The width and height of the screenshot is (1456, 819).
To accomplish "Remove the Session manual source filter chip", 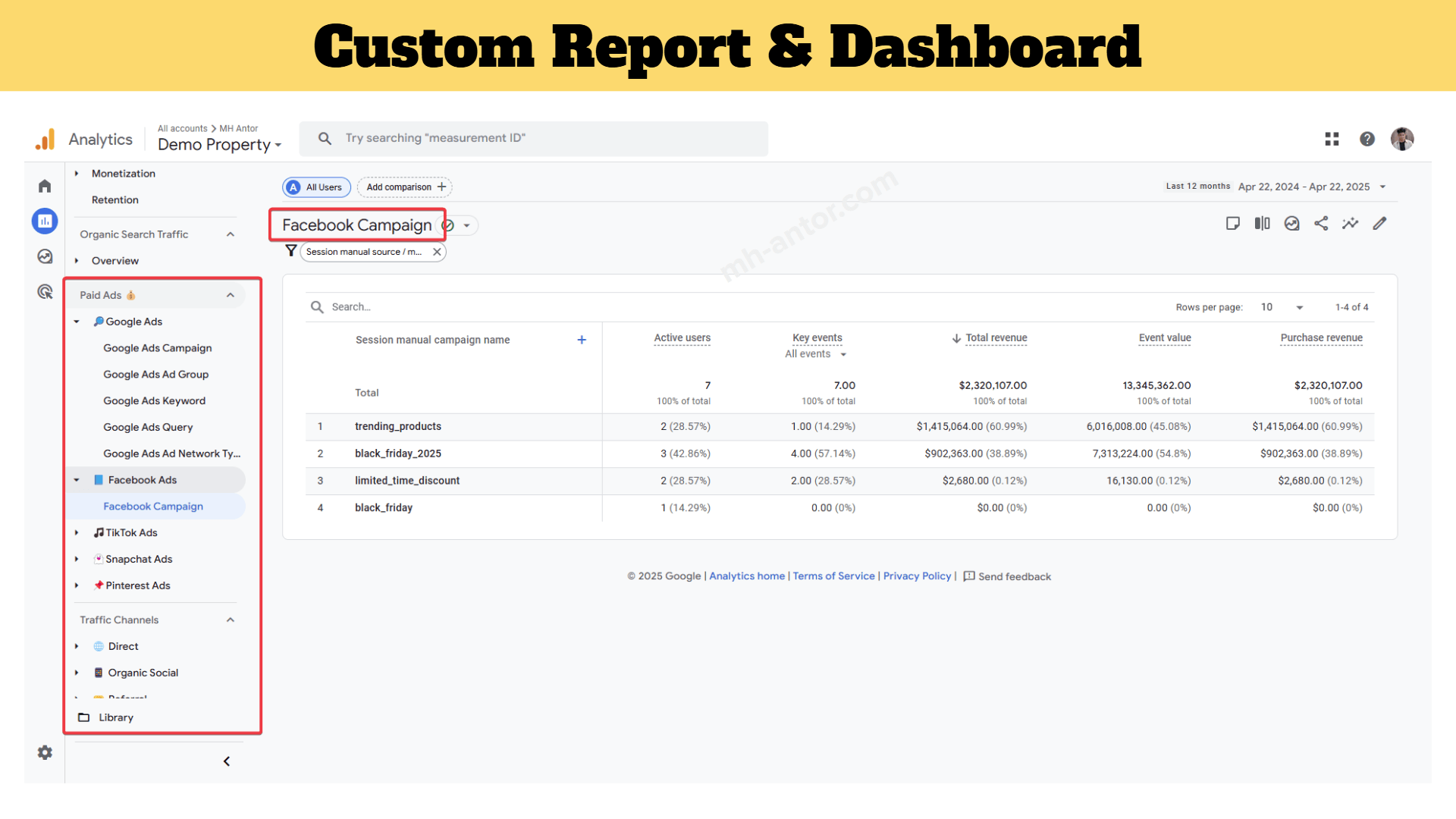I will [x=437, y=252].
